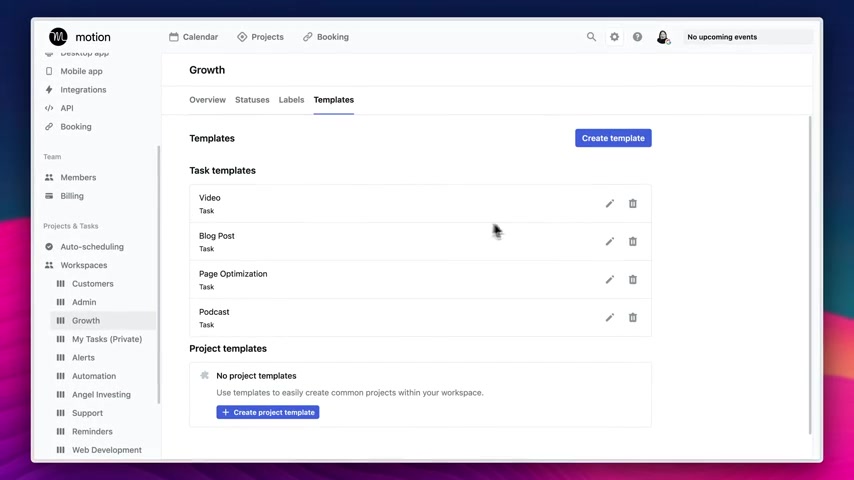The height and width of the screenshot is (480, 854).
Task: Click the sidebar vertical scrollbar
Action: tap(158, 275)
